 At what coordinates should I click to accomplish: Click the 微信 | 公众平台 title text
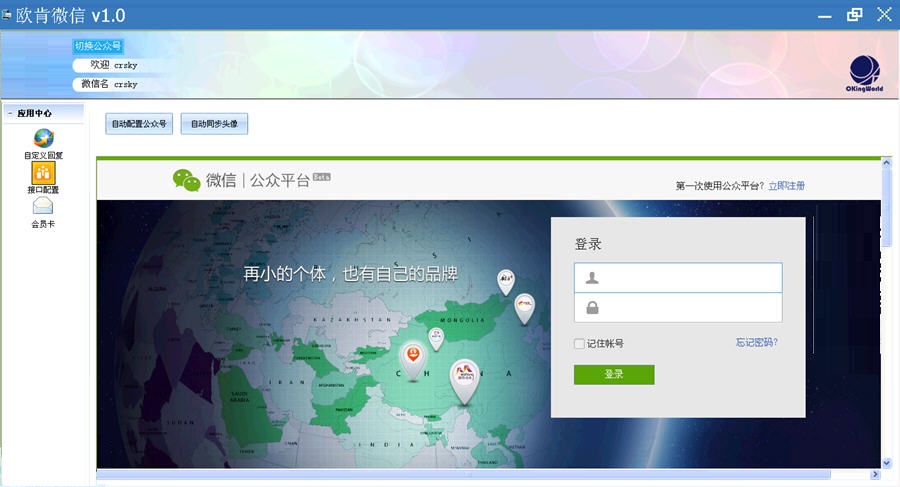tap(258, 180)
